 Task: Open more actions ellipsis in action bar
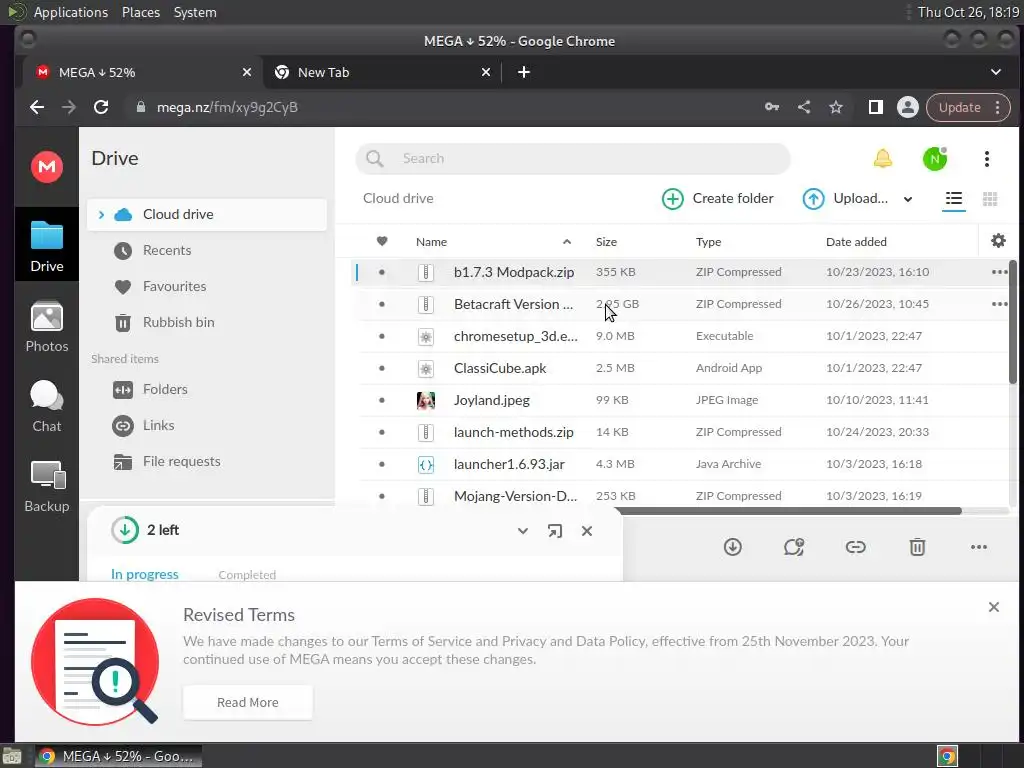click(978, 547)
